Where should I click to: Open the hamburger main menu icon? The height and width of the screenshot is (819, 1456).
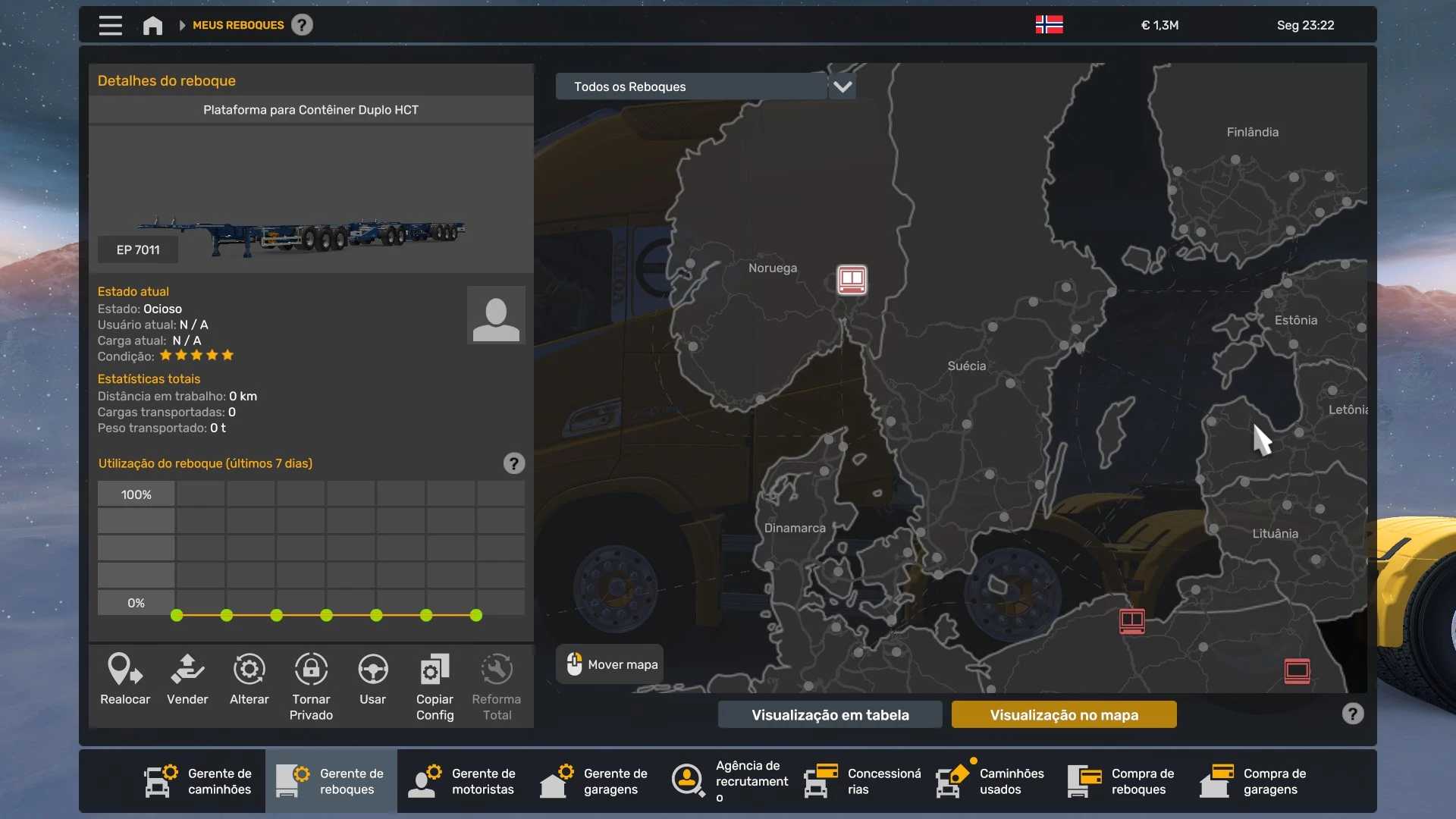click(111, 25)
